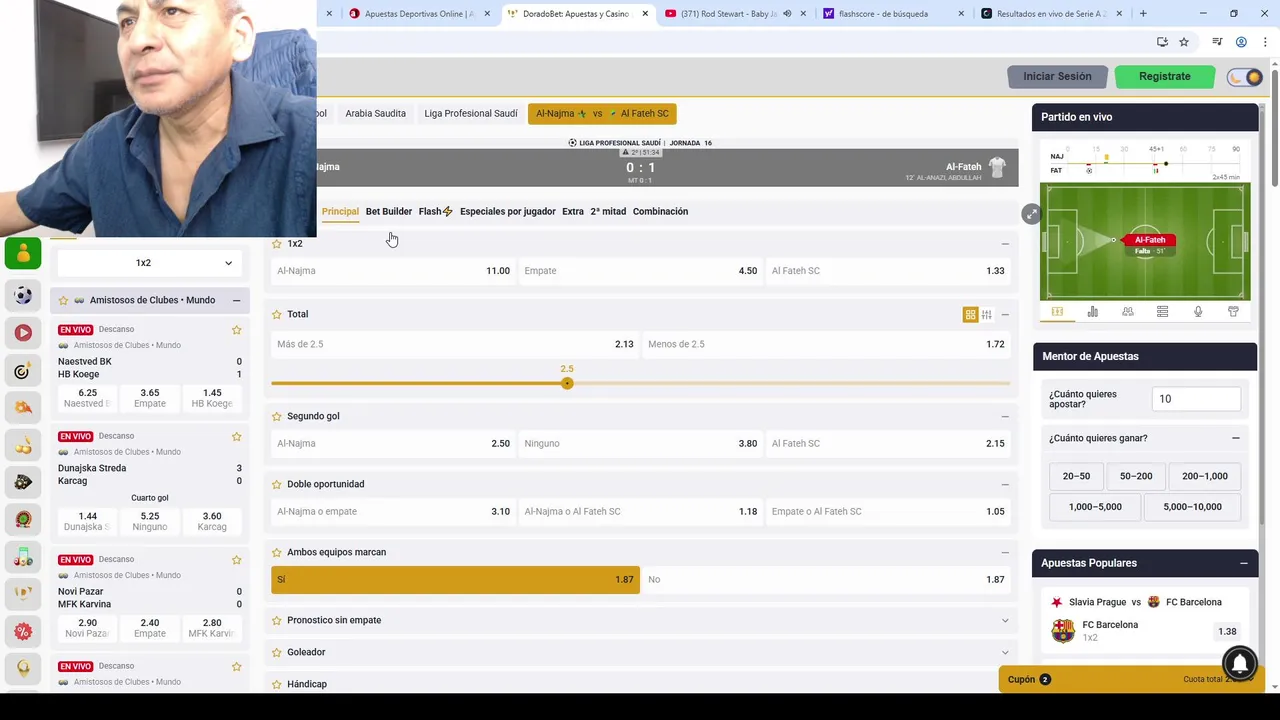1280x720 pixels.
Task: Show the lineups people icon in match tracker
Action: pyautogui.click(x=1127, y=312)
